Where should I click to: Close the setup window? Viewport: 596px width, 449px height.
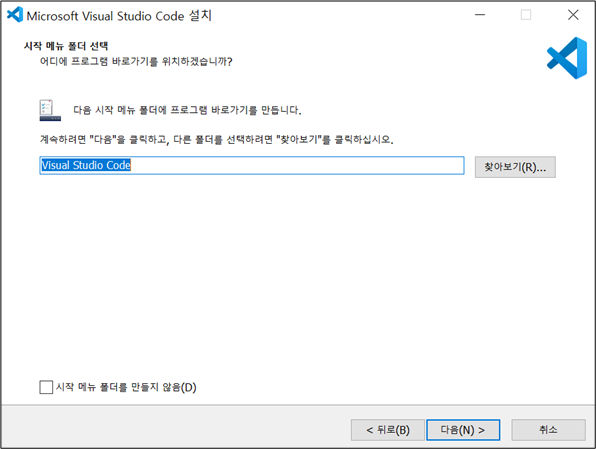coord(573,15)
